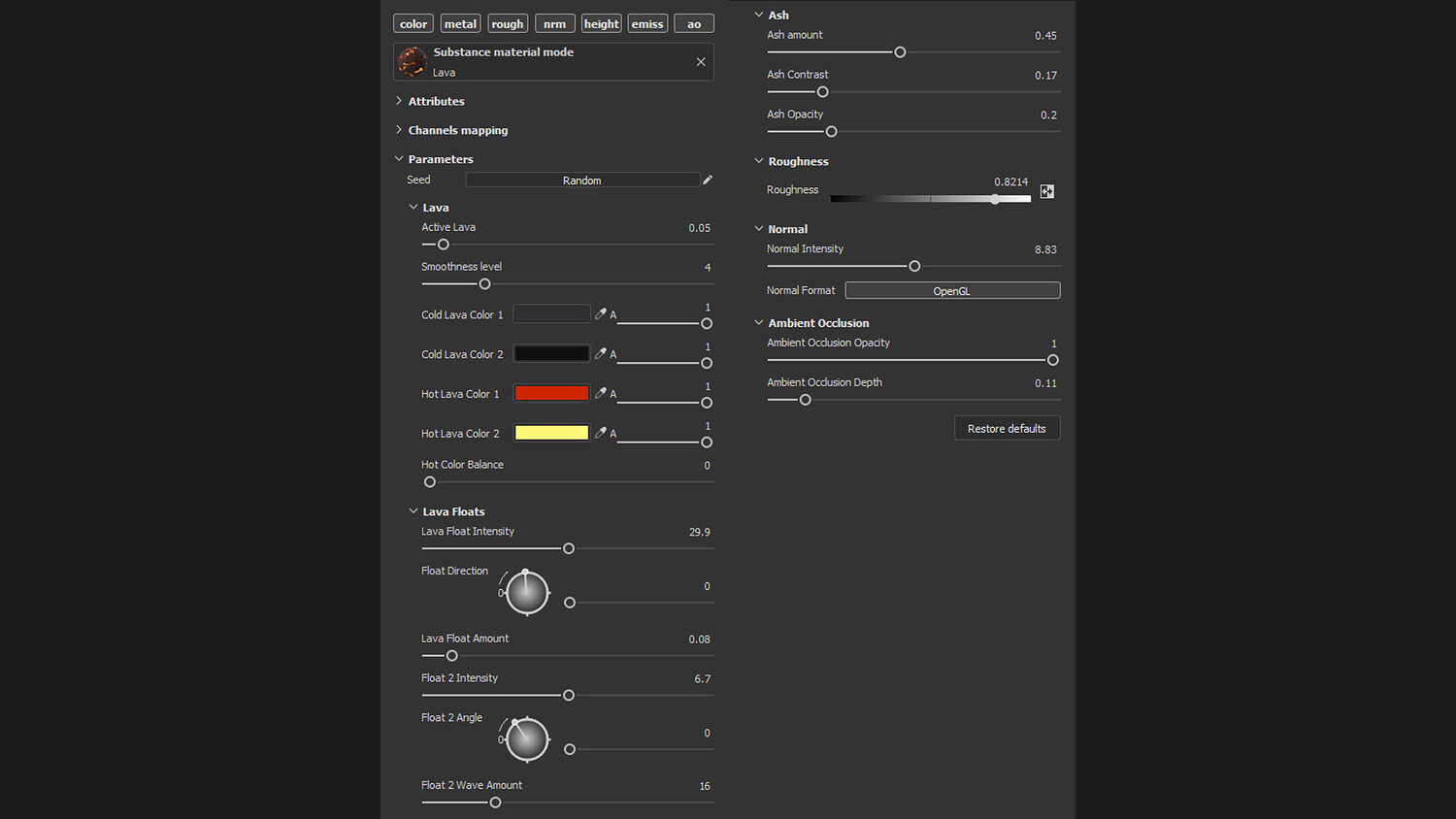The image size is (1456, 819).
Task: Activate the Hot Lava Color 2 eyedropper
Action: click(601, 433)
